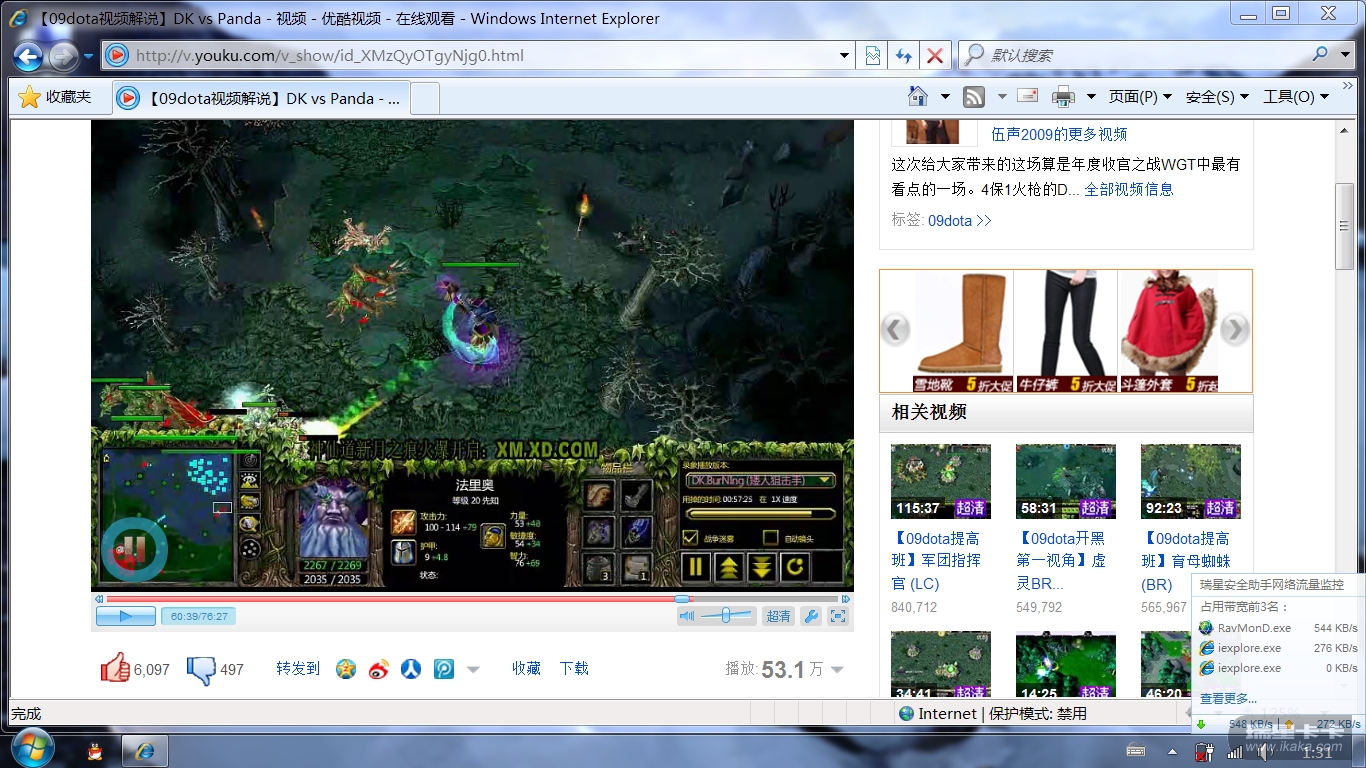This screenshot has height=768, width=1366.
Task: Share to Qzone via the star icon
Action: (346, 669)
